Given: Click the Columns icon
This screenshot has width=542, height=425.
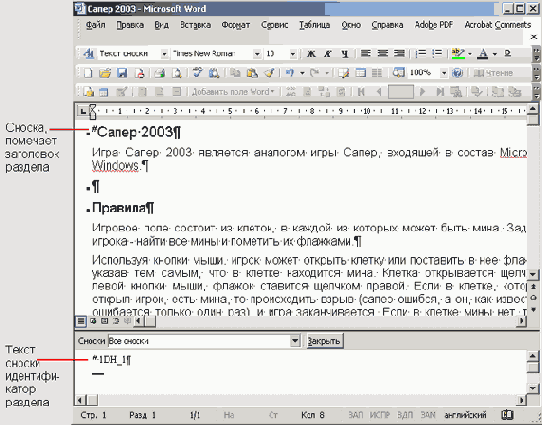Looking at the screenshot, I should pos(377,73).
